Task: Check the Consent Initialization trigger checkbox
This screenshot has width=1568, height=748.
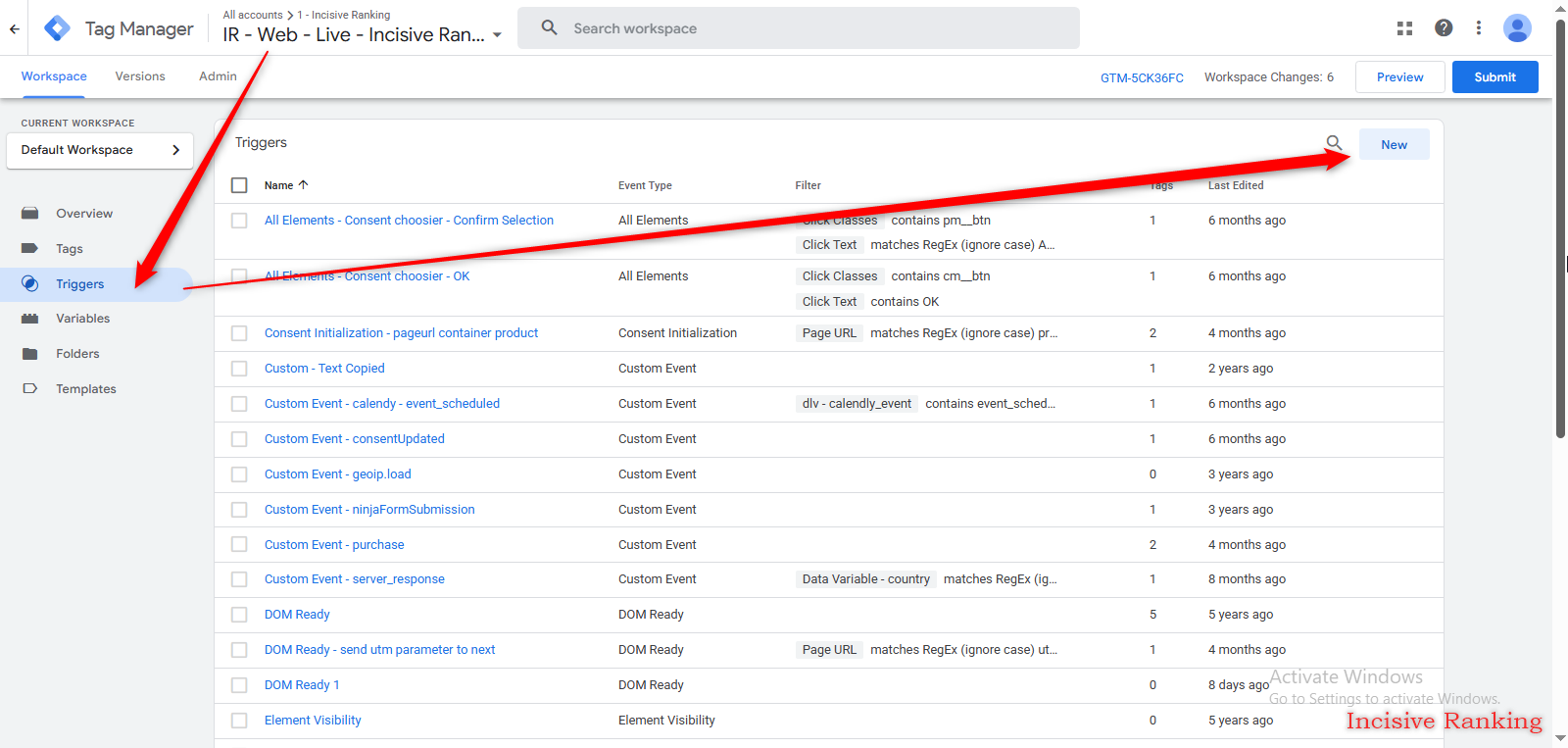Action: [x=239, y=333]
